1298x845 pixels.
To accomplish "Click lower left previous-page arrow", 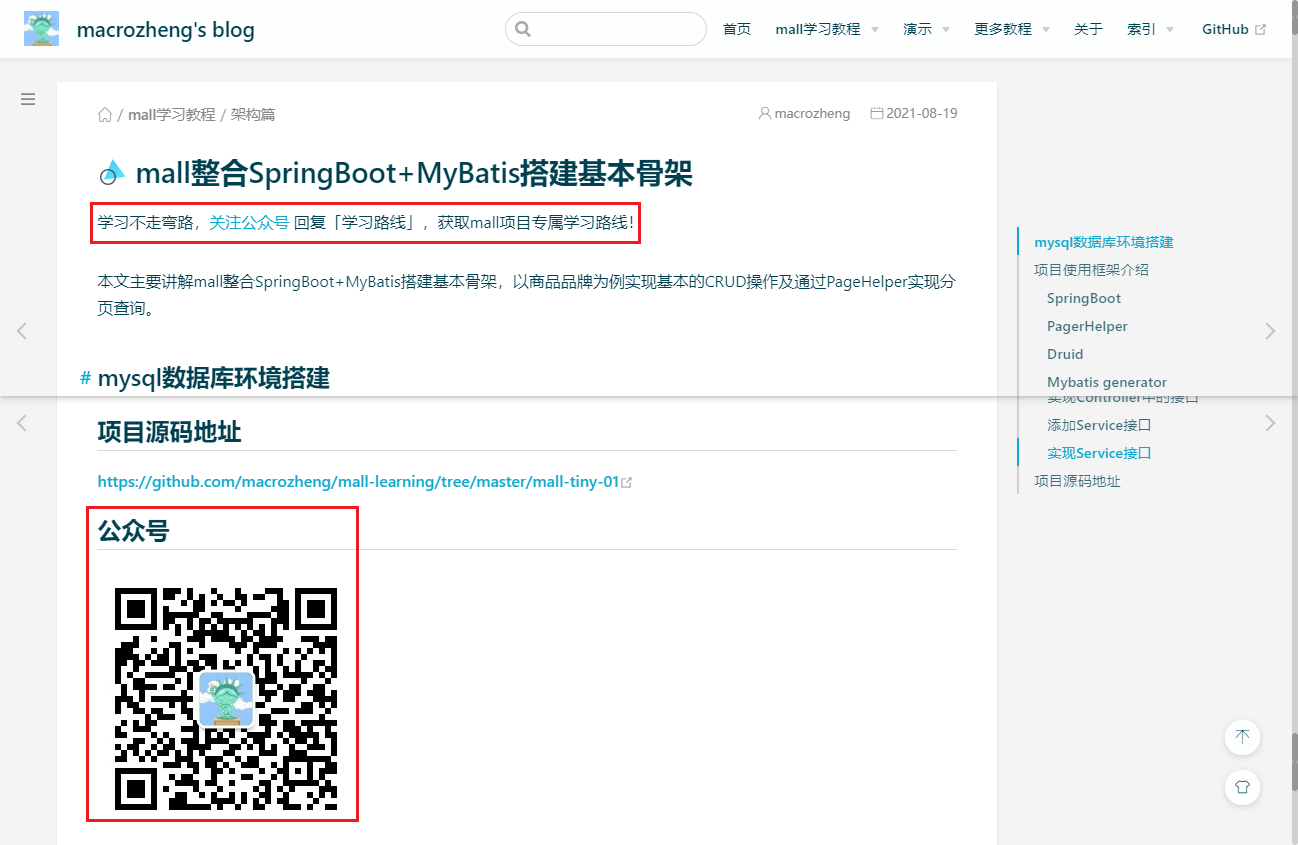I will click(22, 423).
